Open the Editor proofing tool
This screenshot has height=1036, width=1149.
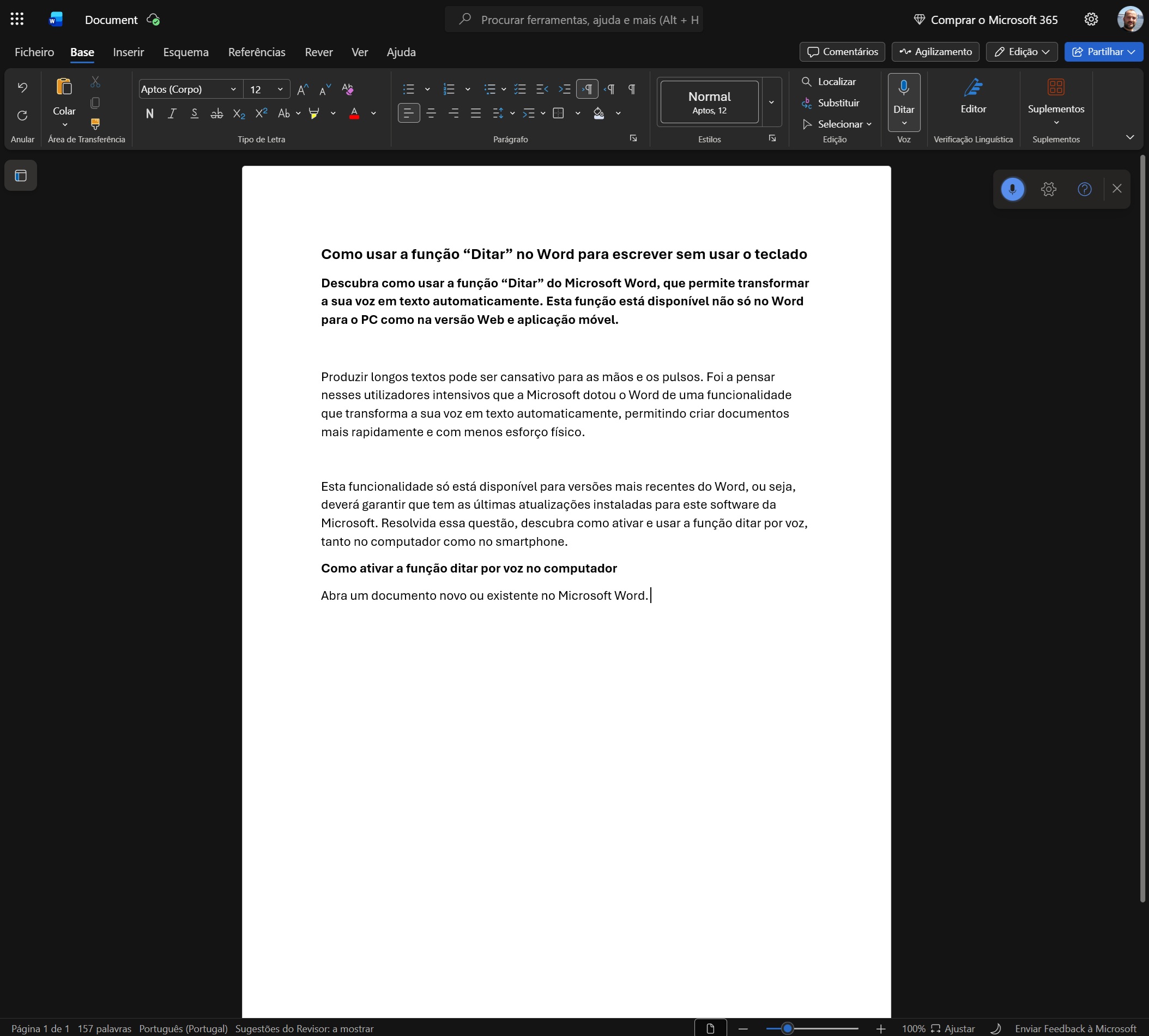[972, 96]
